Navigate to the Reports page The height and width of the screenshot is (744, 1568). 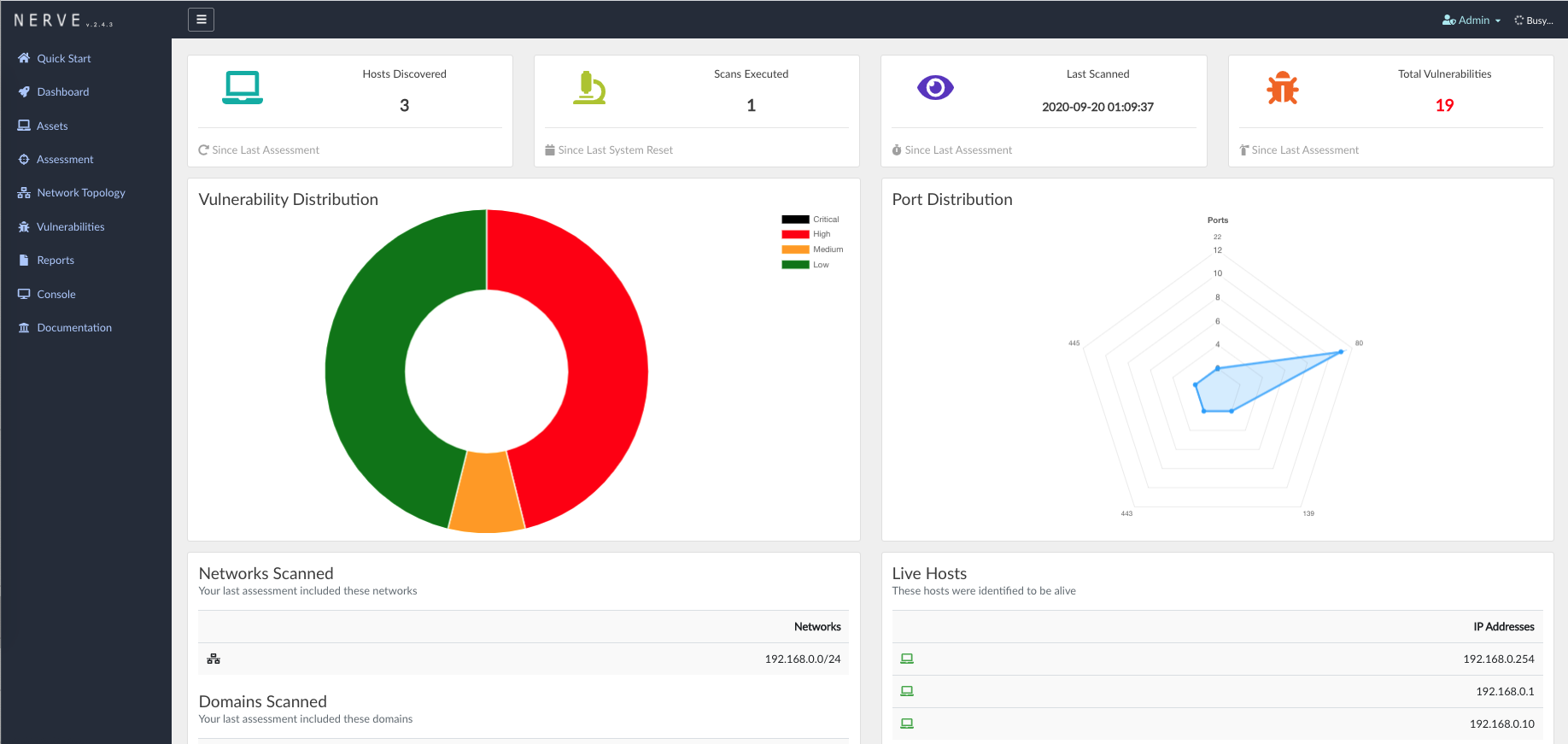click(x=56, y=261)
